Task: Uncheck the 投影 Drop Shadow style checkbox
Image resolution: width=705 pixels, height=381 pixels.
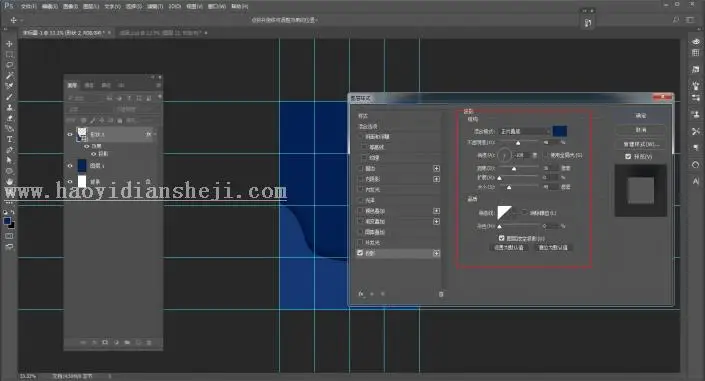Action: click(x=360, y=253)
